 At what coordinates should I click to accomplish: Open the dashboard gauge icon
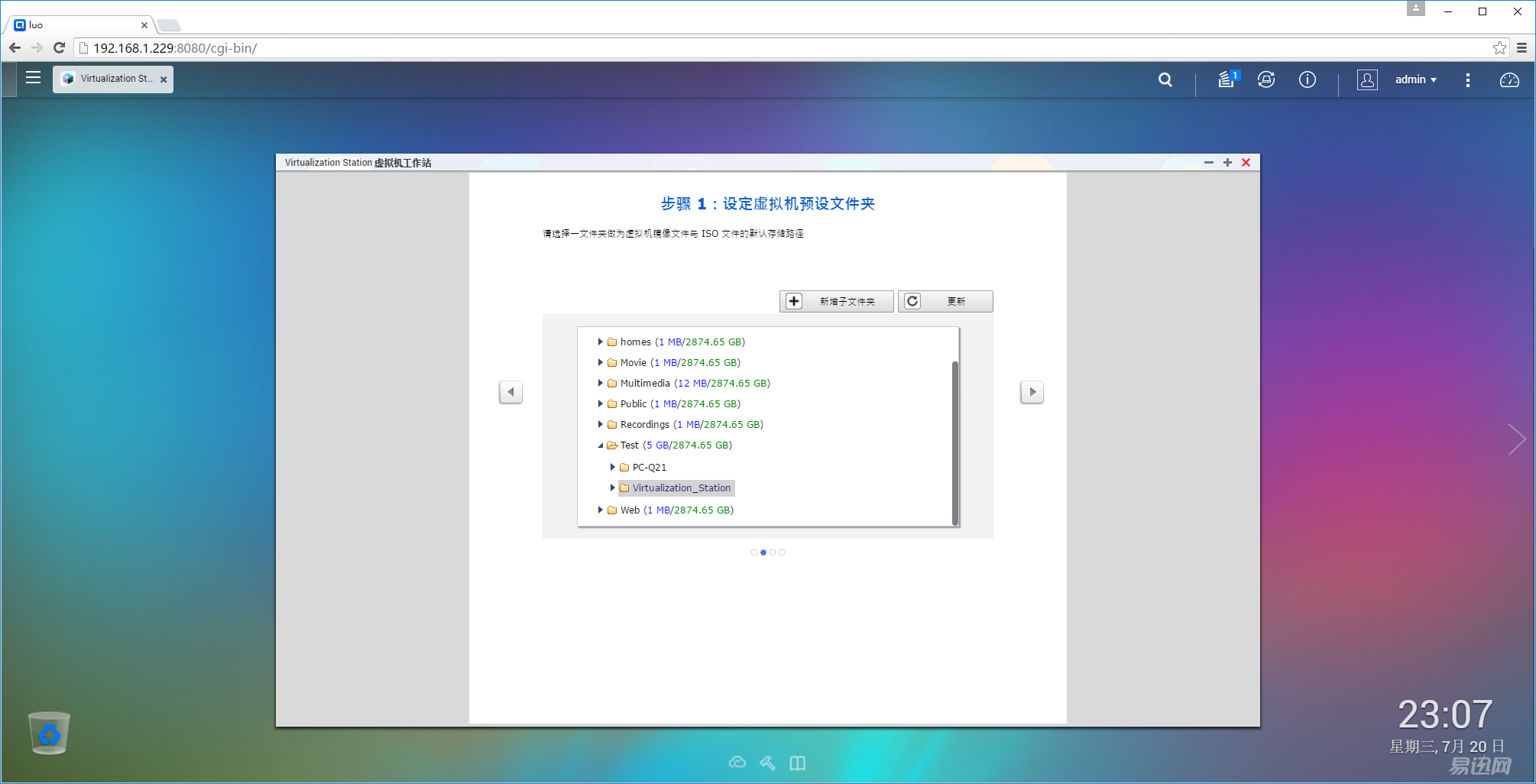(1509, 79)
